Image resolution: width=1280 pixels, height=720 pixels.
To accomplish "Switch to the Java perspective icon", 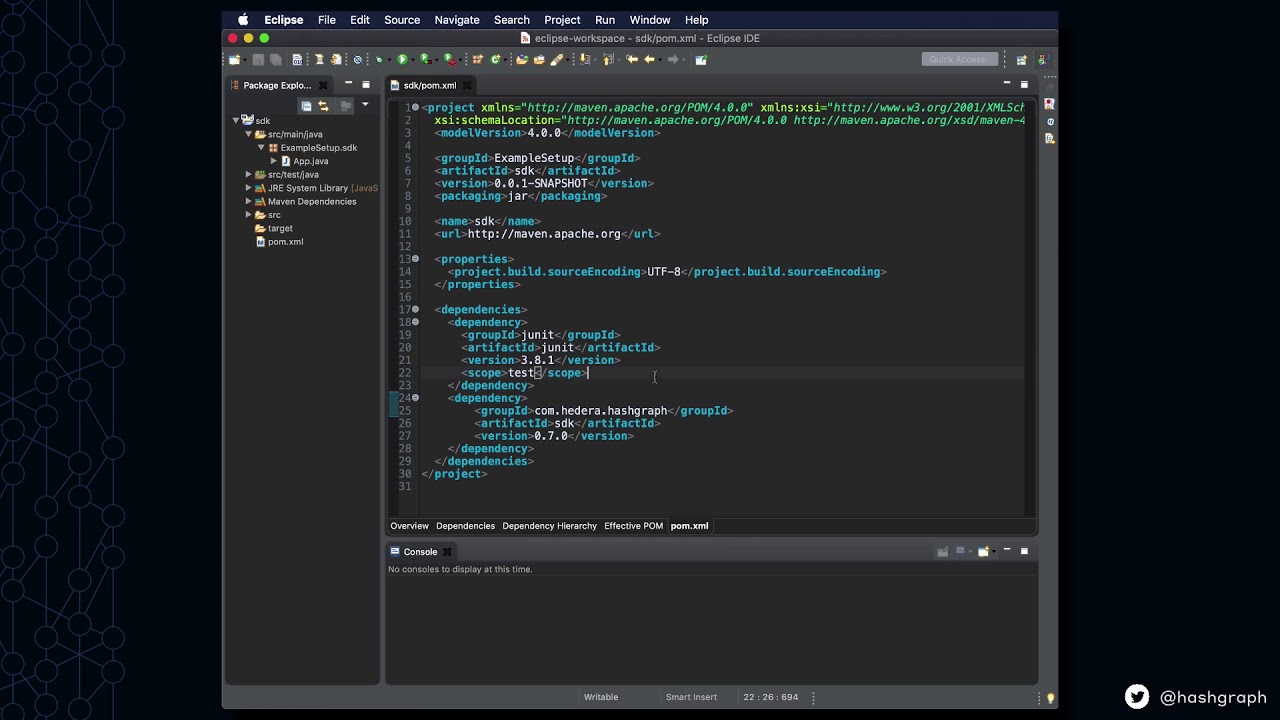I will coord(1042,60).
